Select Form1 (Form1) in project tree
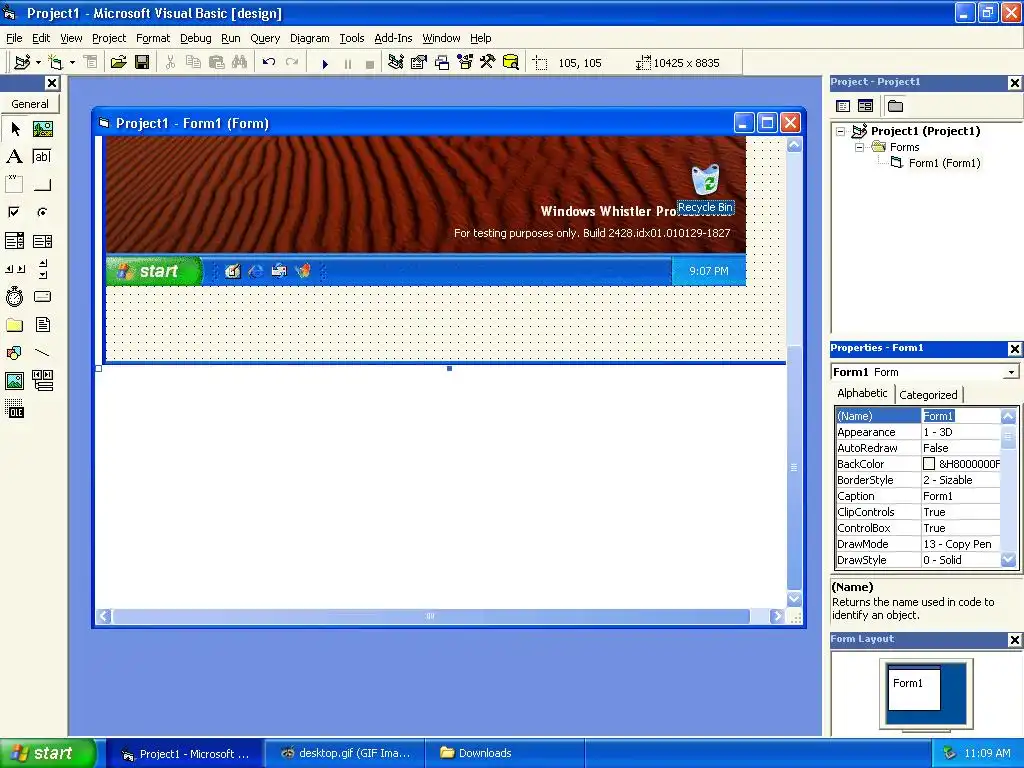This screenshot has height=768, width=1024. click(944, 163)
